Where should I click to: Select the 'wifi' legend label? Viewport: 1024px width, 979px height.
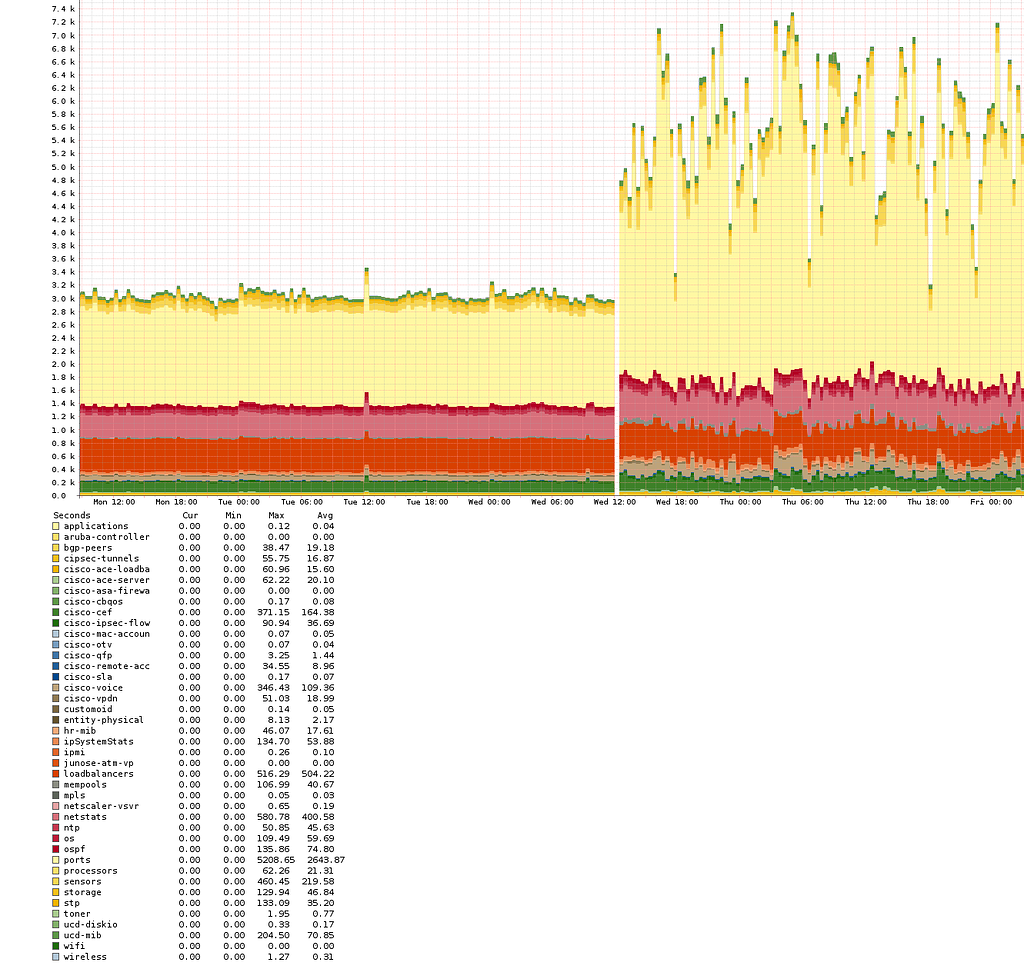coord(74,946)
